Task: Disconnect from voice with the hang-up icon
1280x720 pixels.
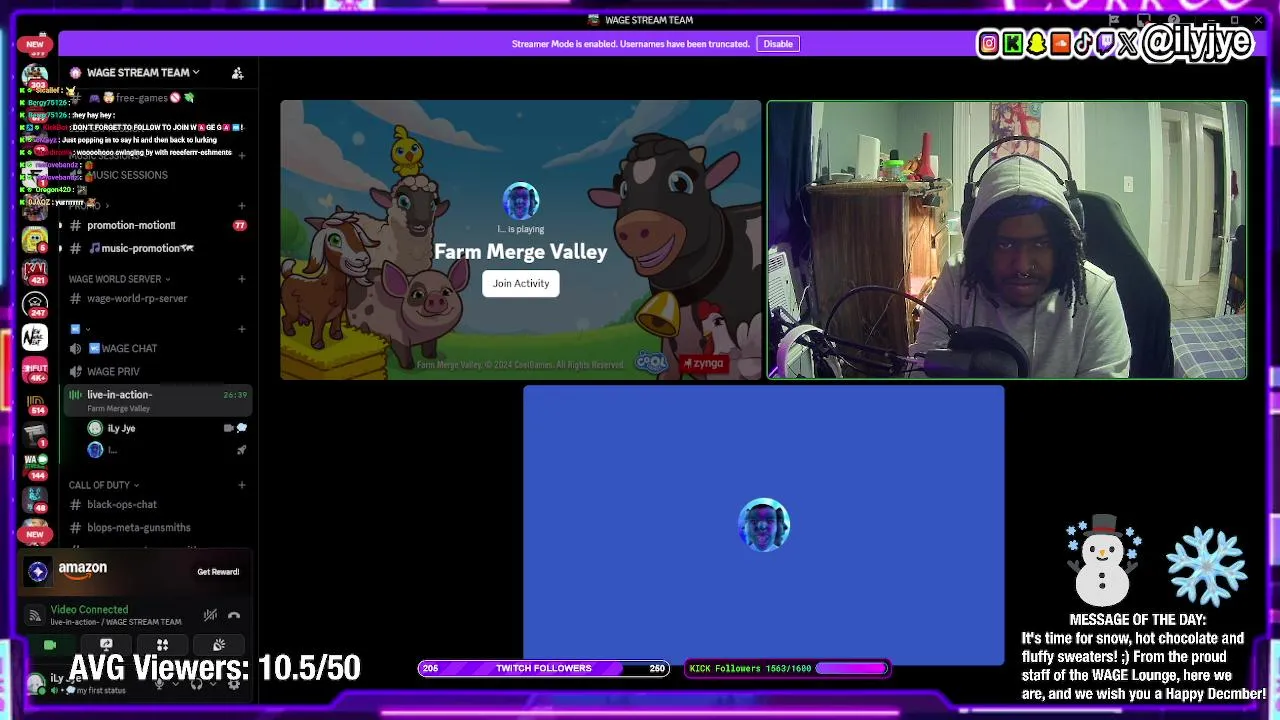Action: pyautogui.click(x=234, y=615)
